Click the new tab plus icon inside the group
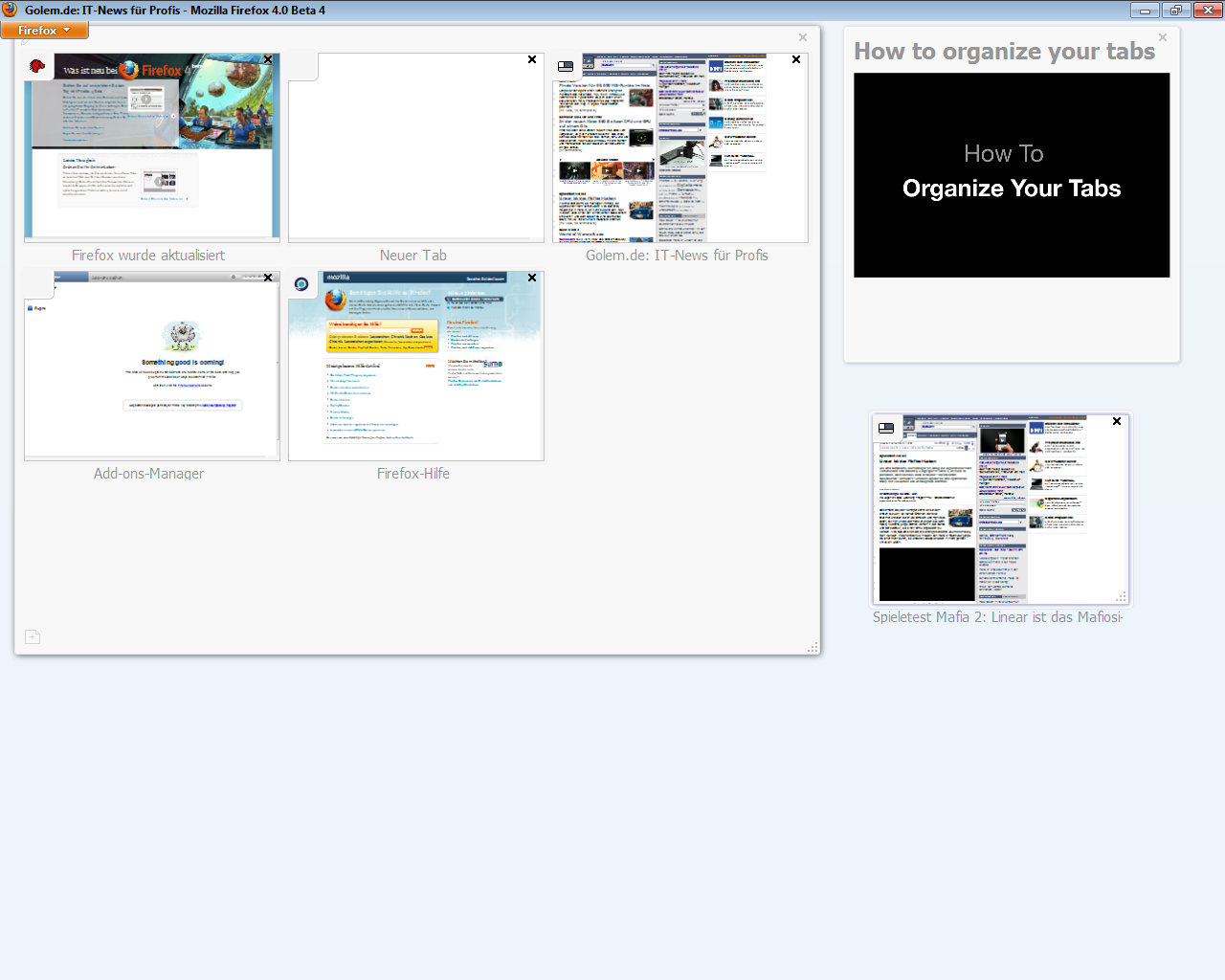The image size is (1225, 980). [x=32, y=636]
